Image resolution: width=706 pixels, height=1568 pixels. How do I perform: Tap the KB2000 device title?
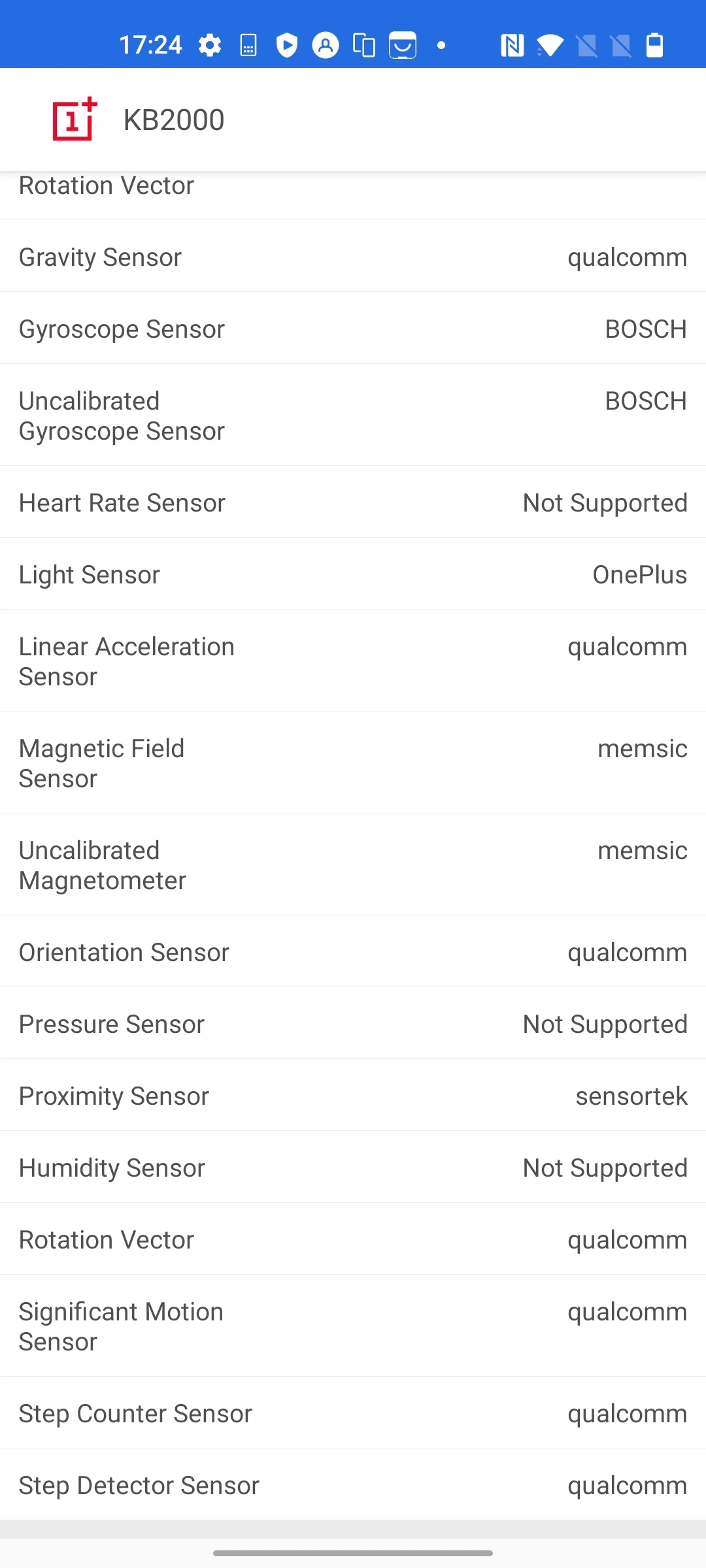pos(174,120)
